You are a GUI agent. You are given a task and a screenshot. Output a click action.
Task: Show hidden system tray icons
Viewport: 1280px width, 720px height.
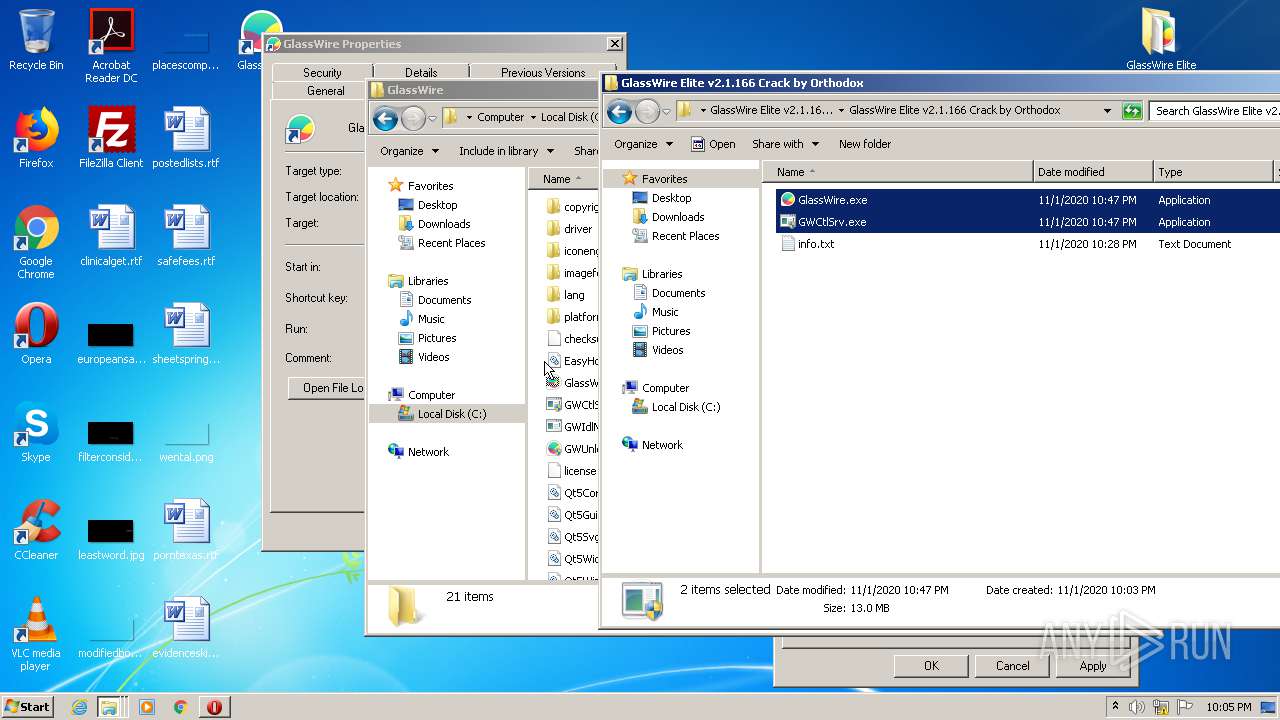click(1115, 707)
